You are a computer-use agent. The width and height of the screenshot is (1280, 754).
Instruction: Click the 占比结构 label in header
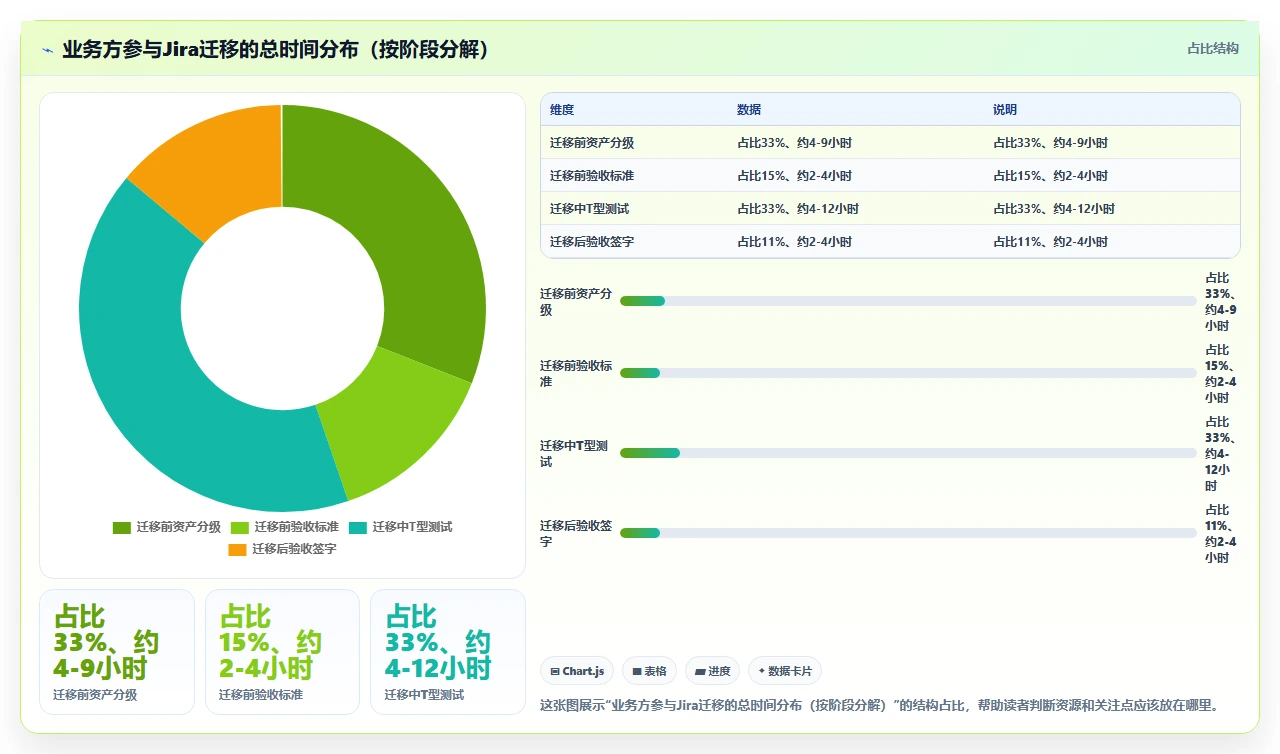tap(1213, 48)
